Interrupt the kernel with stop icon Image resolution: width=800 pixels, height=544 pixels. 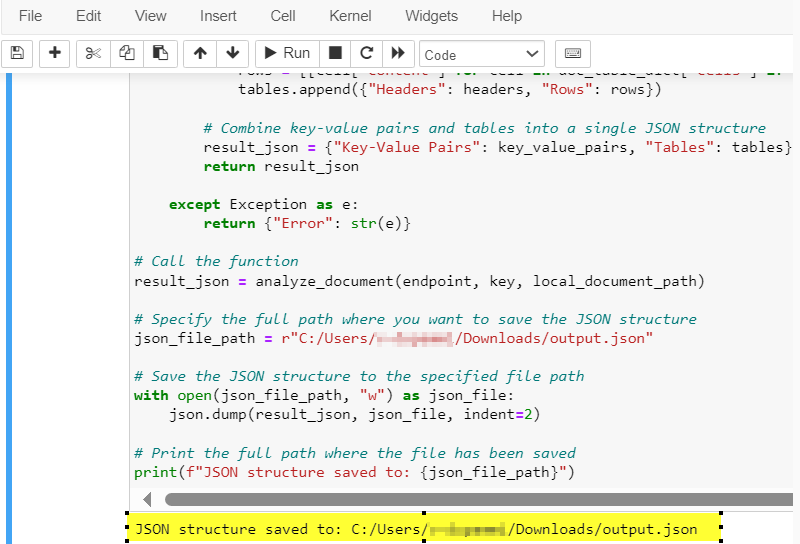335,54
